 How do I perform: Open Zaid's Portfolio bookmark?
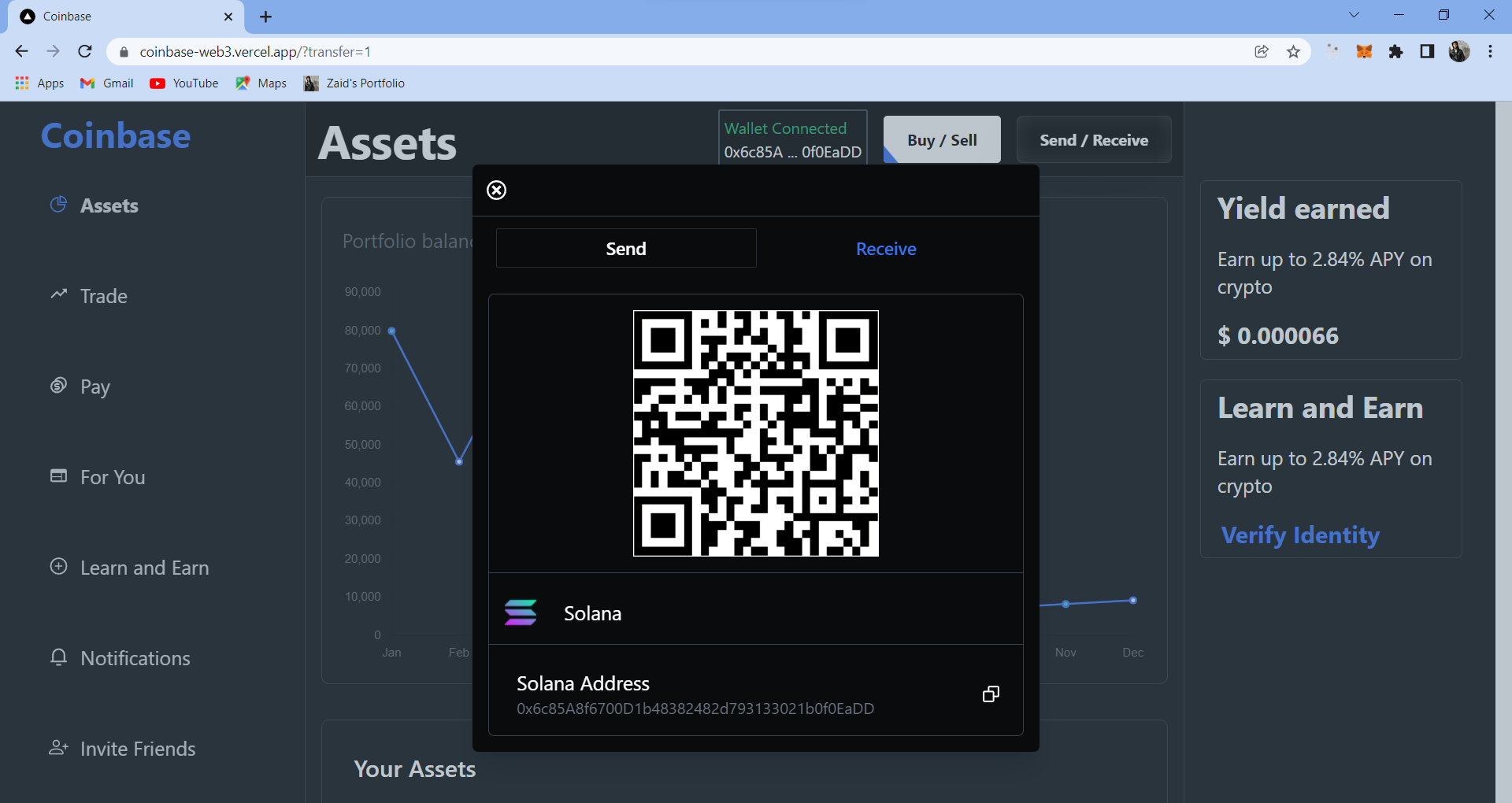(354, 83)
